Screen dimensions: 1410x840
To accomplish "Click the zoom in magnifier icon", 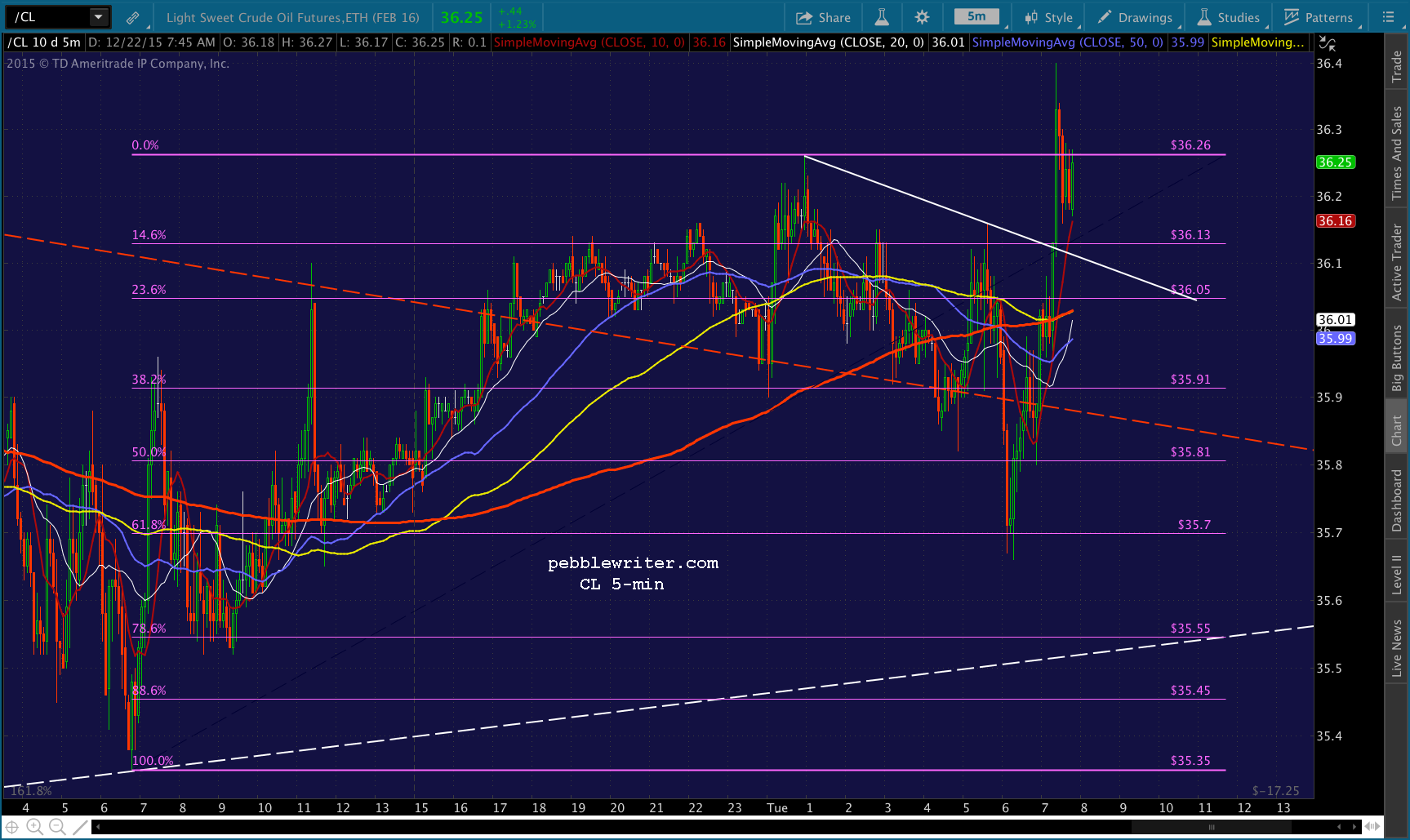I will pos(34,827).
